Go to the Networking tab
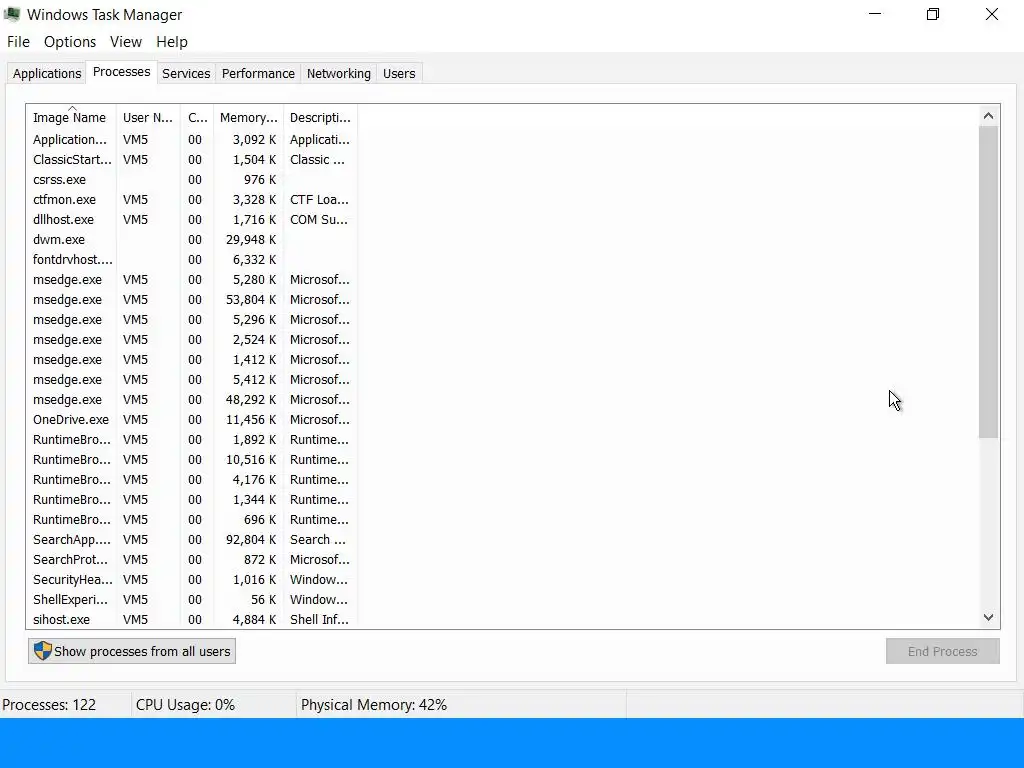This screenshot has width=1024, height=768. click(x=338, y=74)
